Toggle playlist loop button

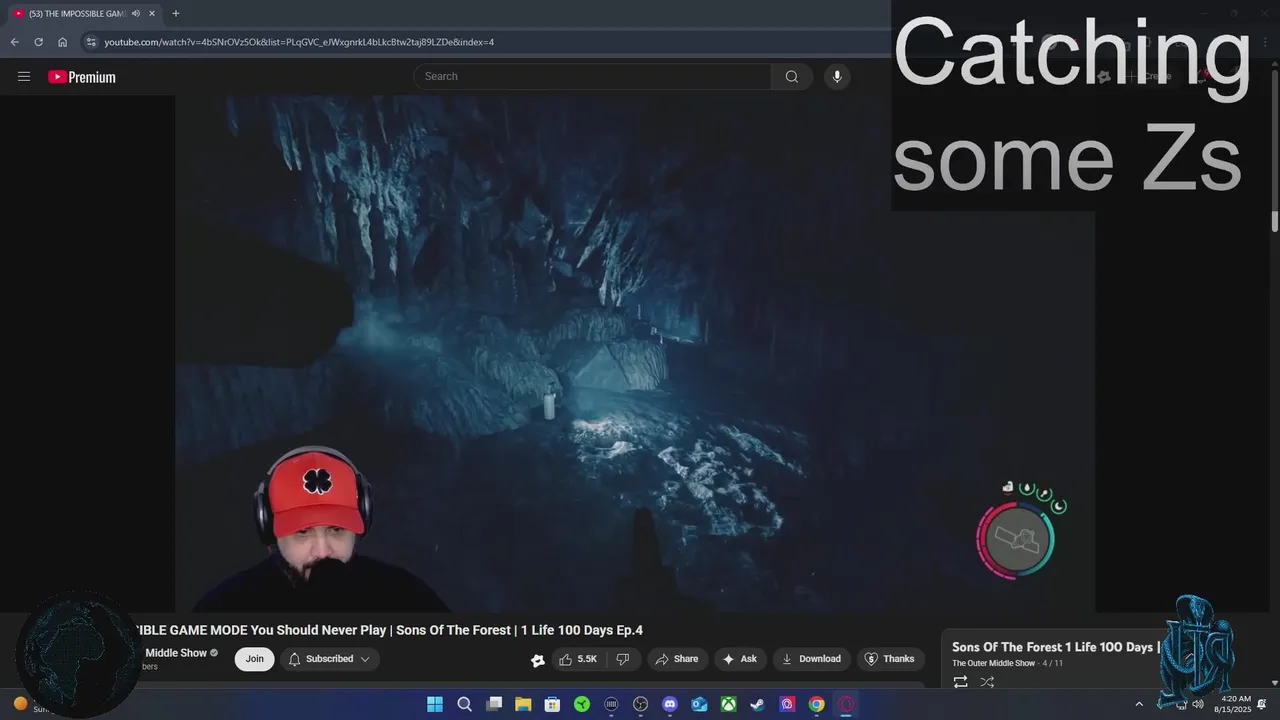point(960,682)
